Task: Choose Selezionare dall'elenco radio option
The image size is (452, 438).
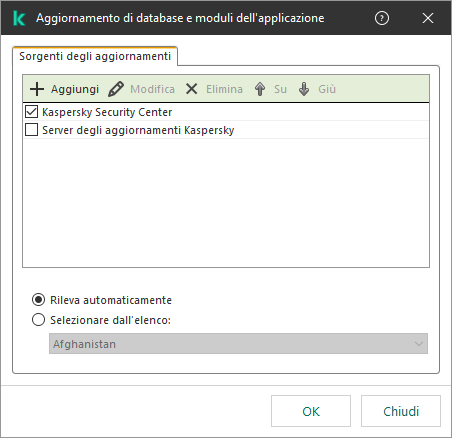Action: pyautogui.click(x=38, y=320)
